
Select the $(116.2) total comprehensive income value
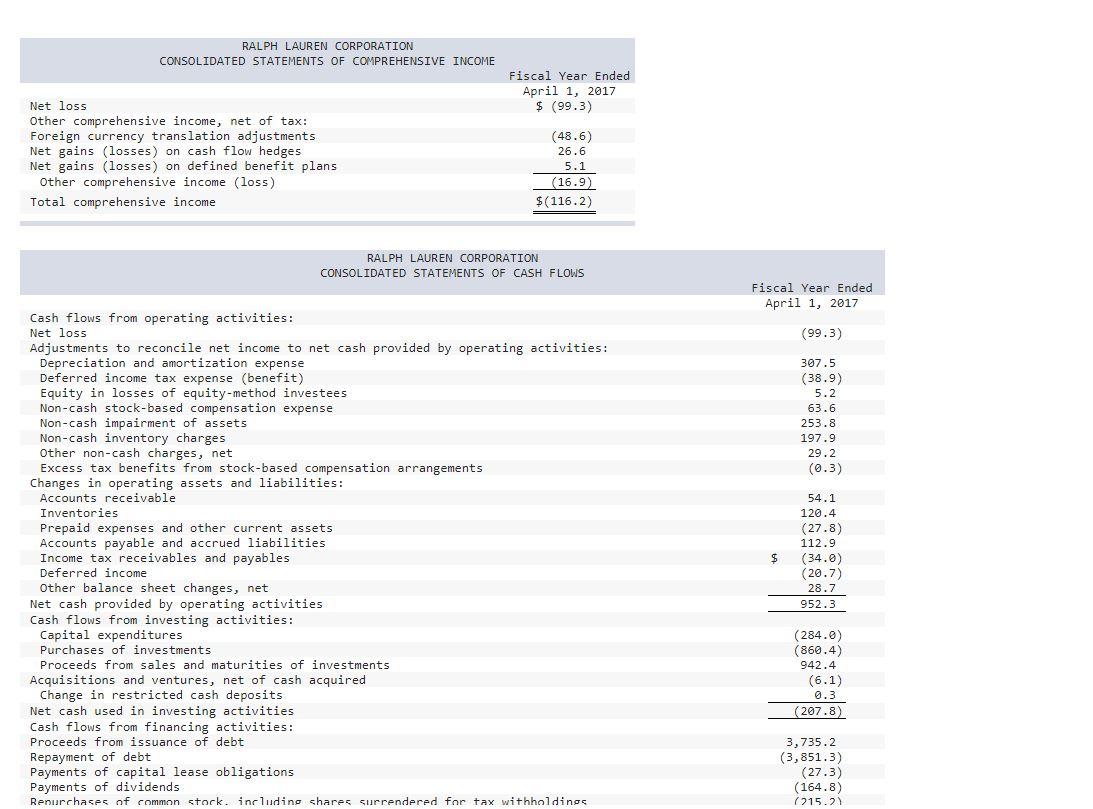coord(564,201)
